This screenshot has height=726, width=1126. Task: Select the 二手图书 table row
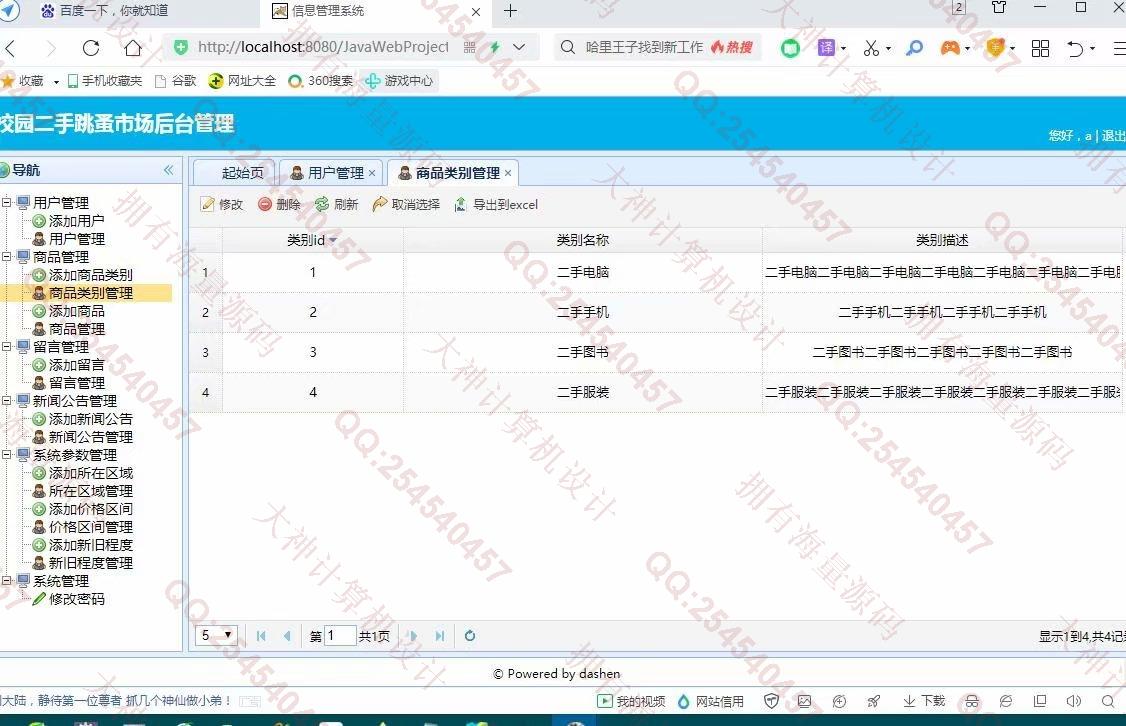[x=657, y=352]
